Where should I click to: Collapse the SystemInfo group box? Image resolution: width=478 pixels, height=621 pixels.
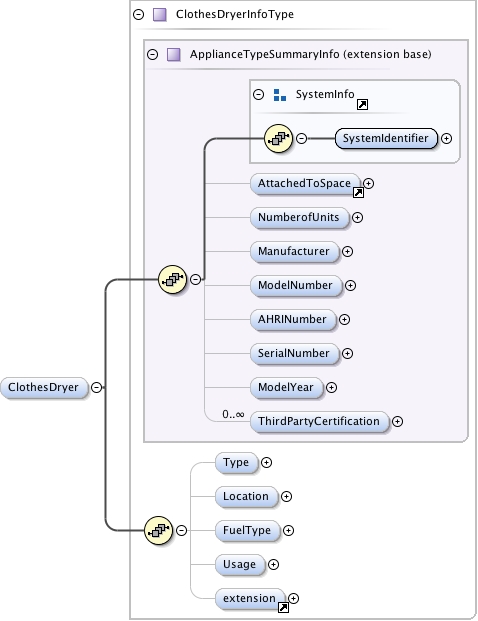pyautogui.click(x=259, y=94)
